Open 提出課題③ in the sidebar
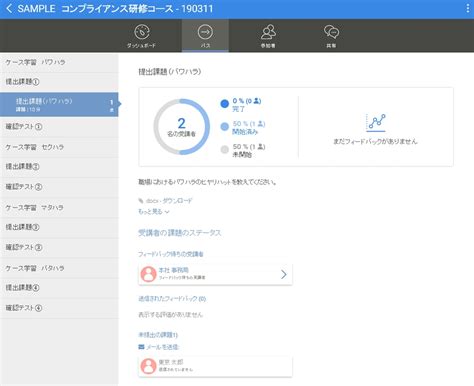Screen dimensions: 474x386 pos(59,227)
